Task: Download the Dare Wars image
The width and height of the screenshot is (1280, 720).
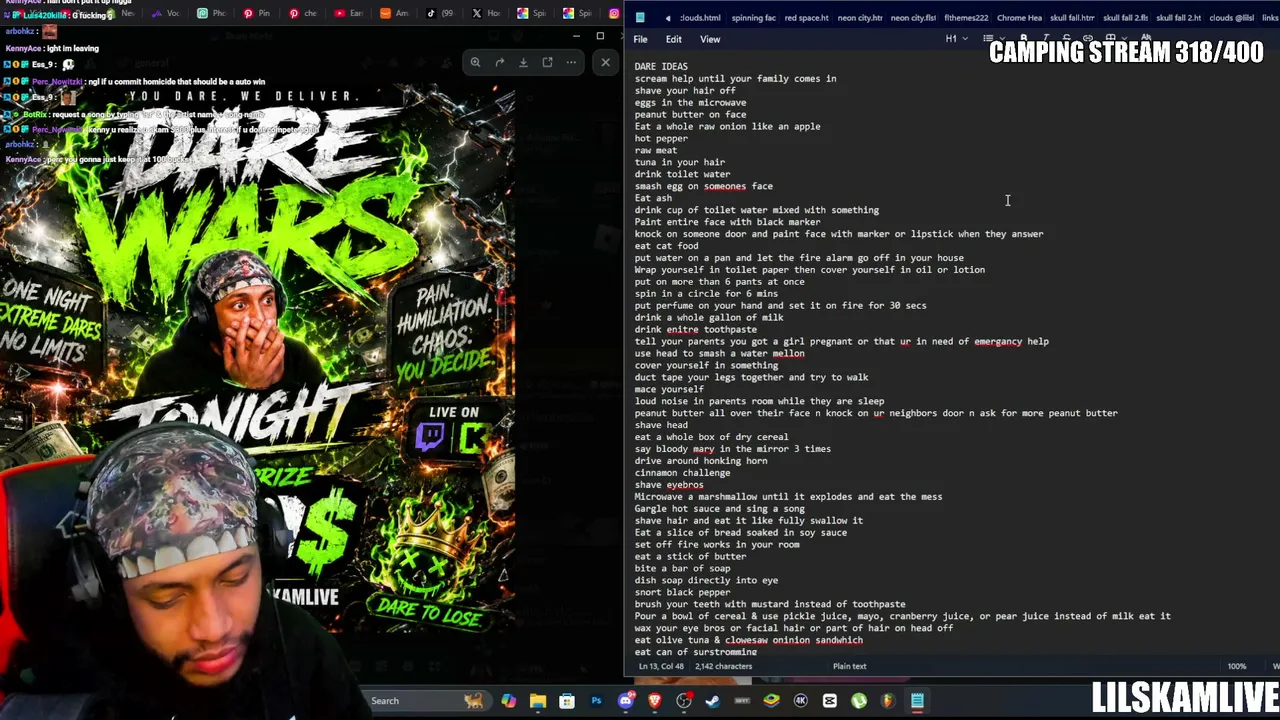Action: click(x=523, y=62)
